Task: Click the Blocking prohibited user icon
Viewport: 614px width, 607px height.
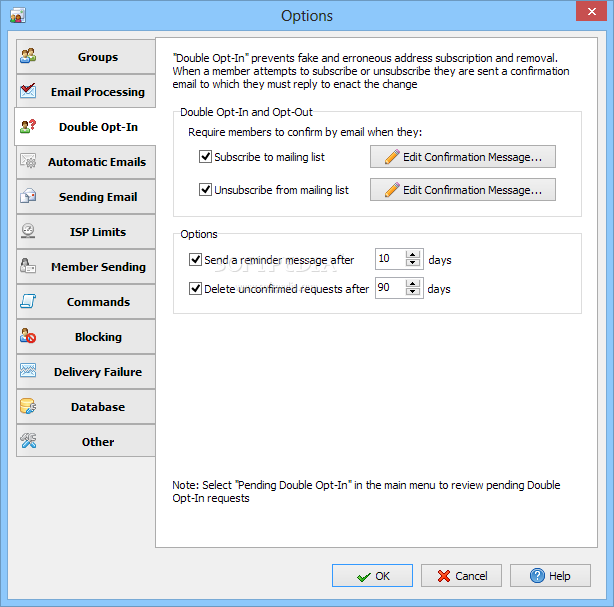Action: pos(28,336)
